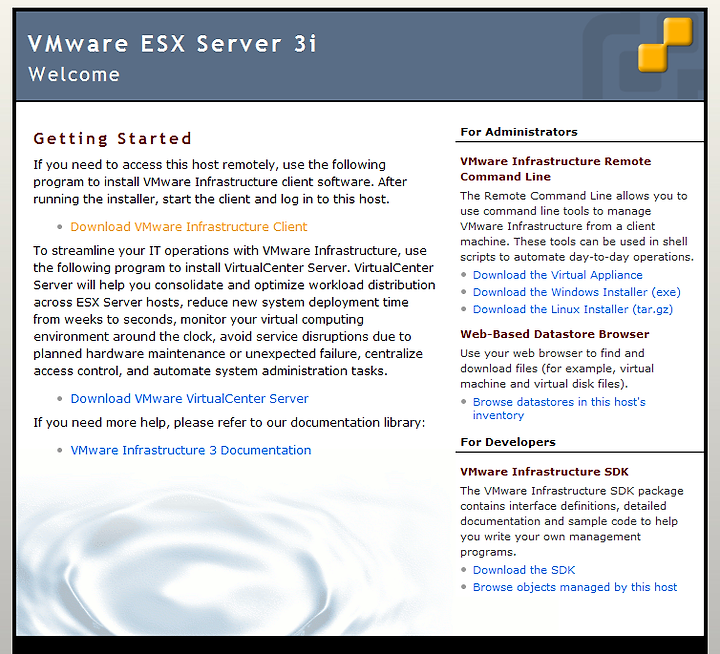Open Browse datastores in this host's inventory
720x654 pixels.
(559, 408)
